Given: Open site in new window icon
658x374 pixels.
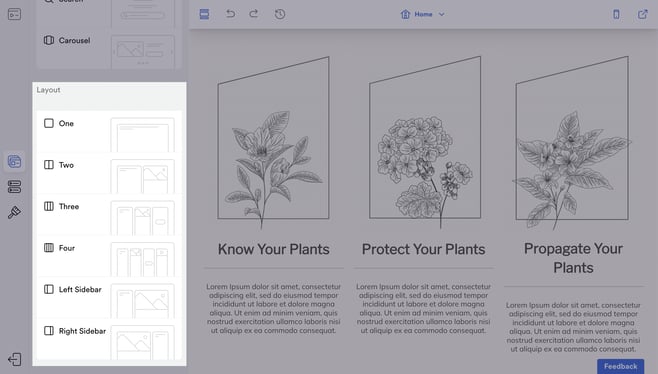Looking at the screenshot, I should point(642,14).
